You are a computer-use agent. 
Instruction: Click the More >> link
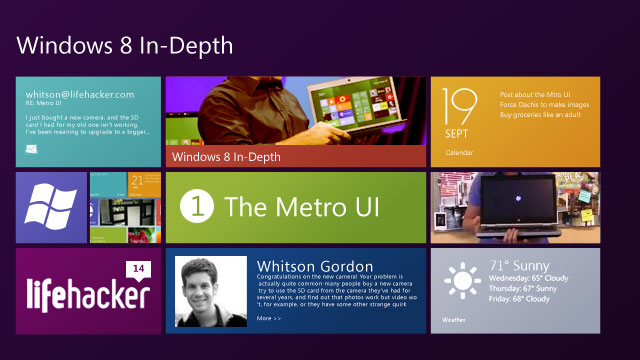269,318
